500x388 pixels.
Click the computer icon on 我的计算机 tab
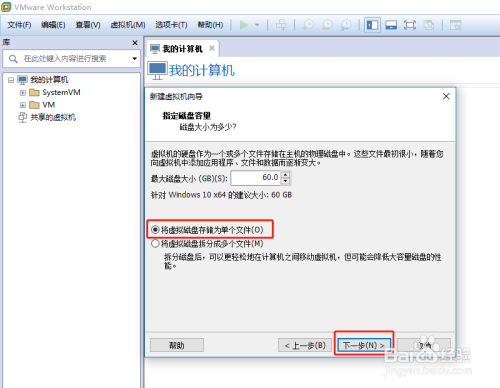click(155, 49)
